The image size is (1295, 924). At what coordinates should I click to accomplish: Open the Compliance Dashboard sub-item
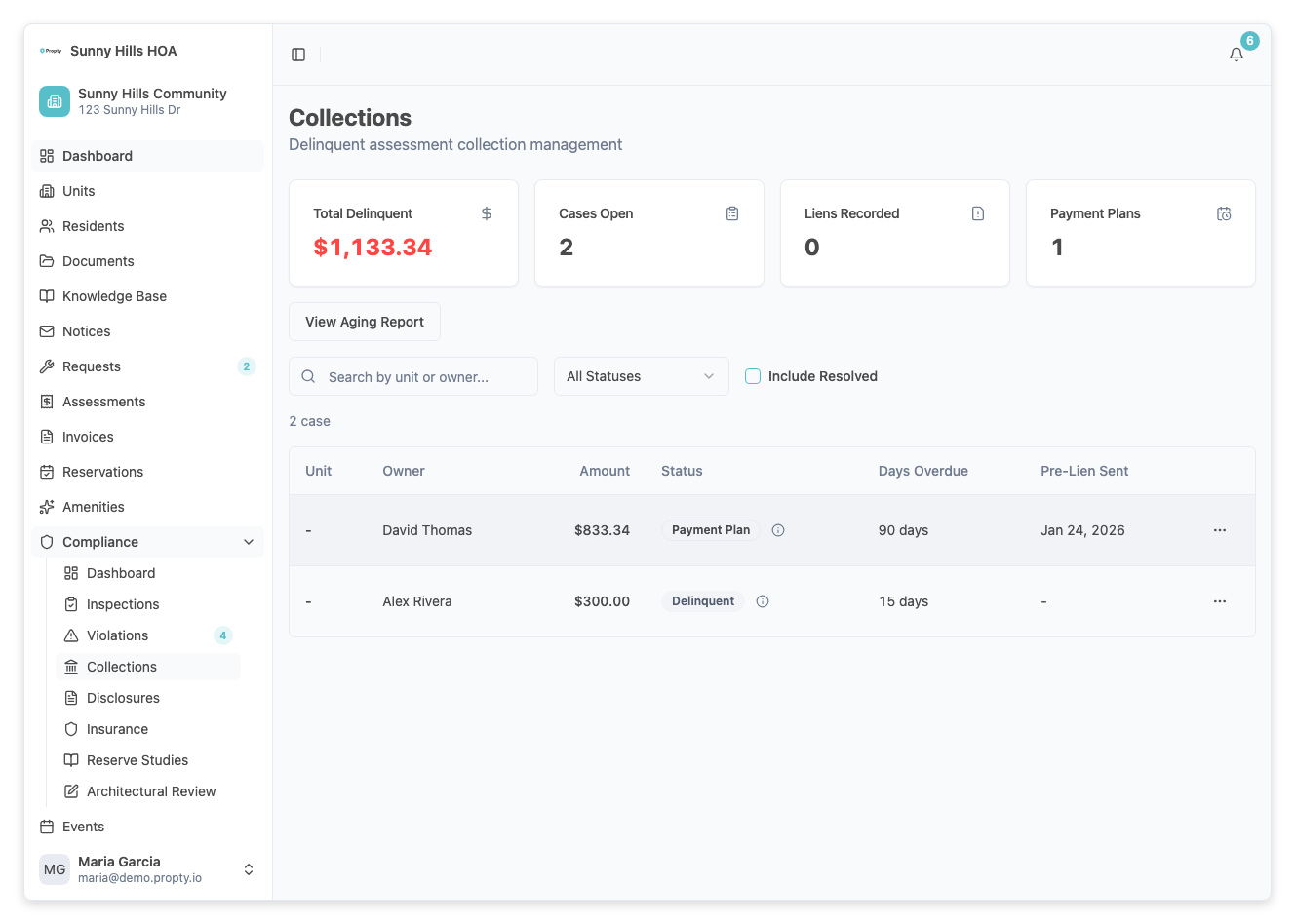click(x=148, y=573)
